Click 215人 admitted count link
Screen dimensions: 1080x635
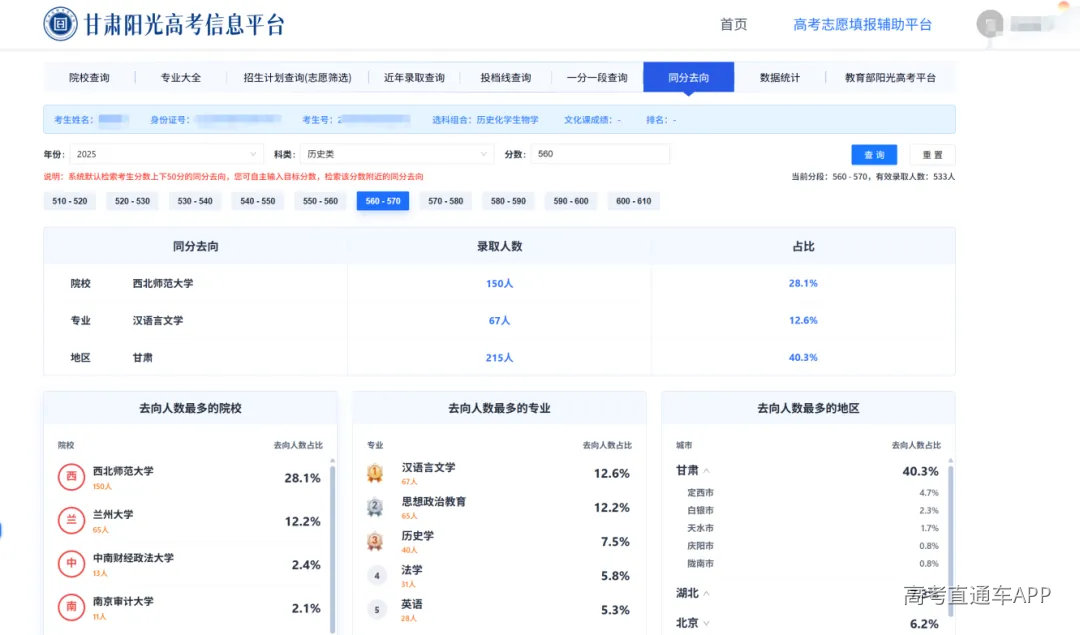click(499, 357)
